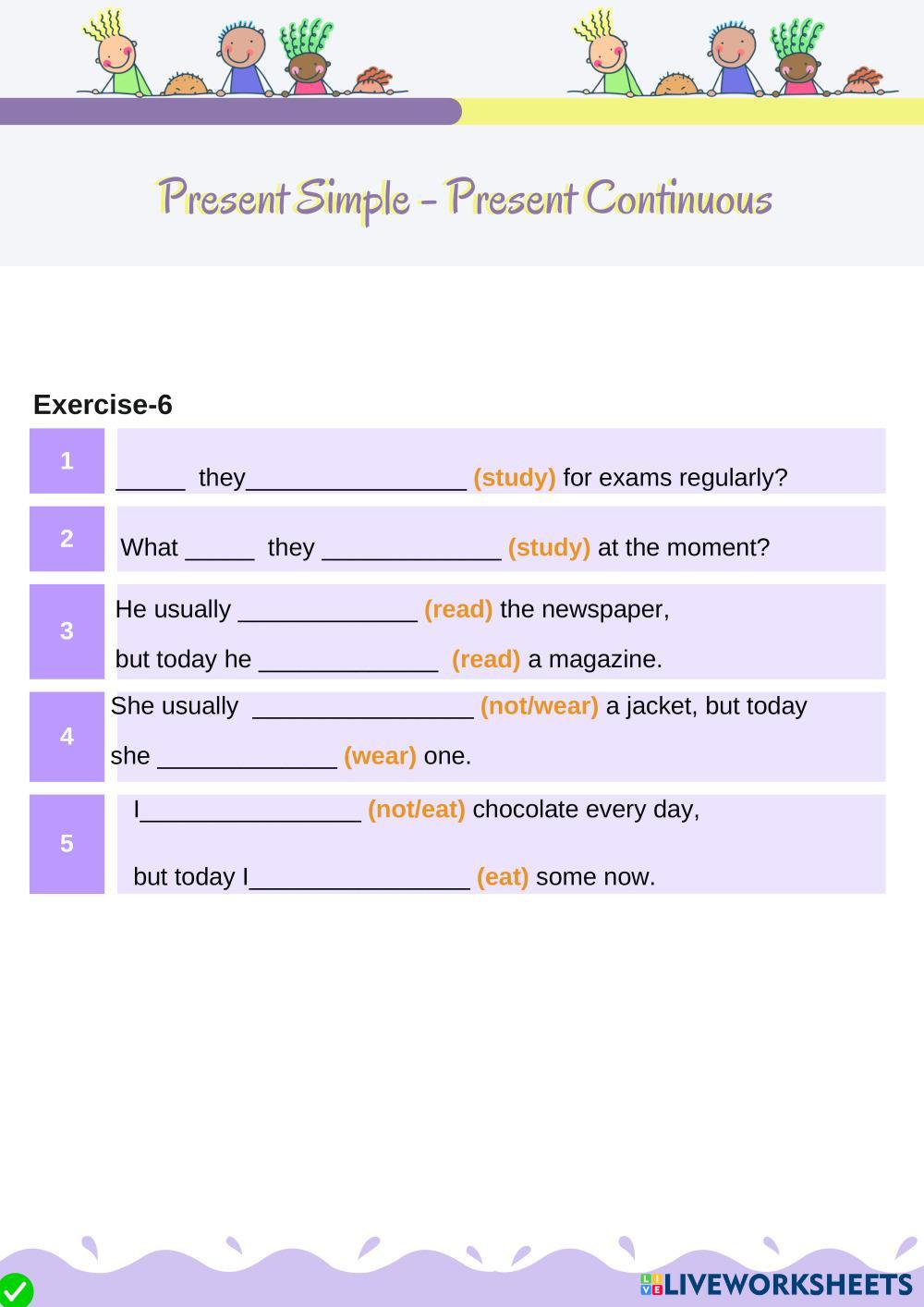Click the blank before "(wear) one."
This screenshot has width=924, height=1307.
tap(247, 756)
